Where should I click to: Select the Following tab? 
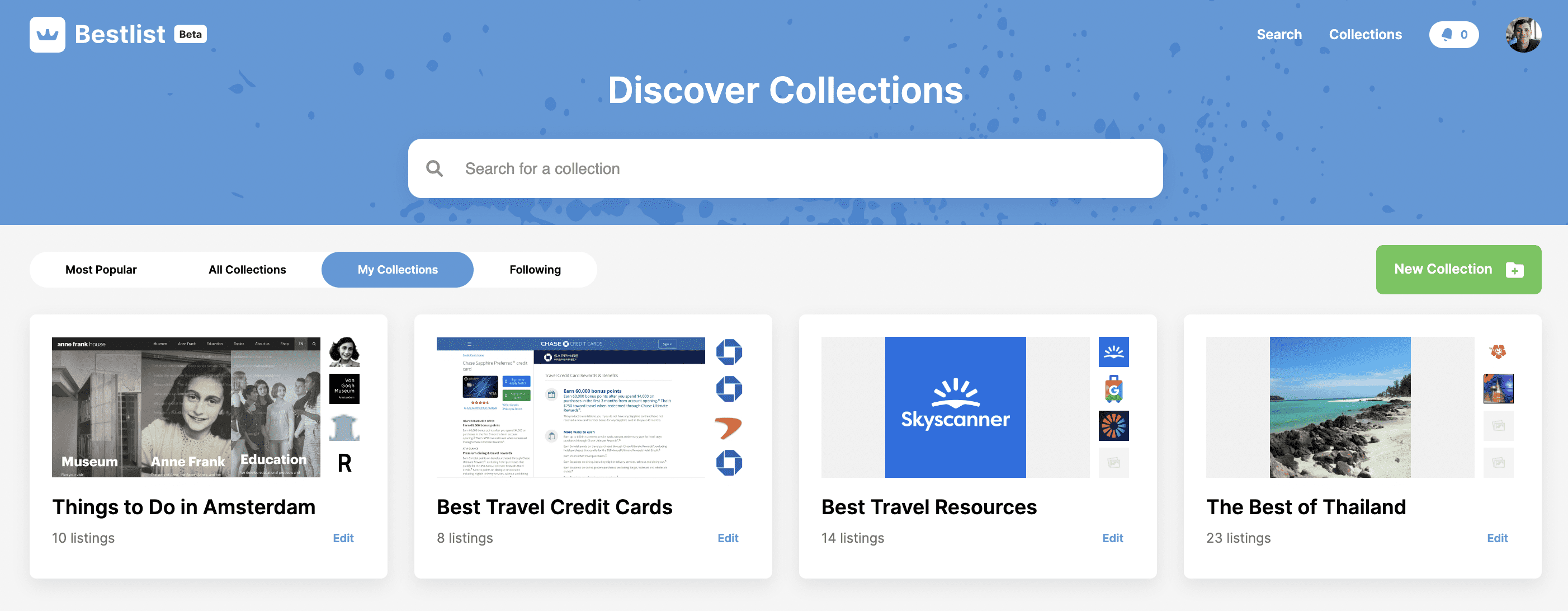click(535, 269)
